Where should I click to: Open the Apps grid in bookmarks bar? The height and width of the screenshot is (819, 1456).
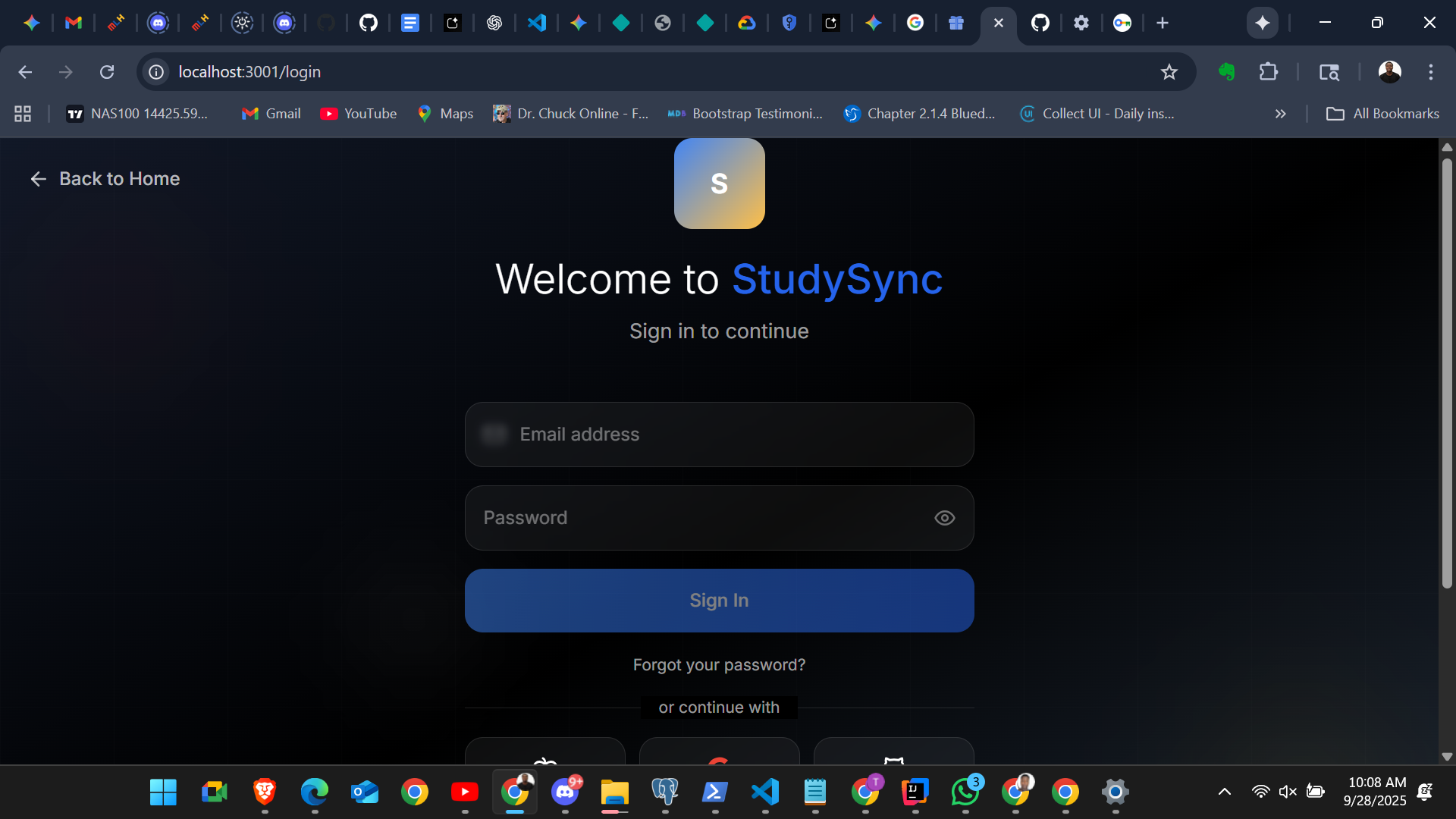click(23, 114)
